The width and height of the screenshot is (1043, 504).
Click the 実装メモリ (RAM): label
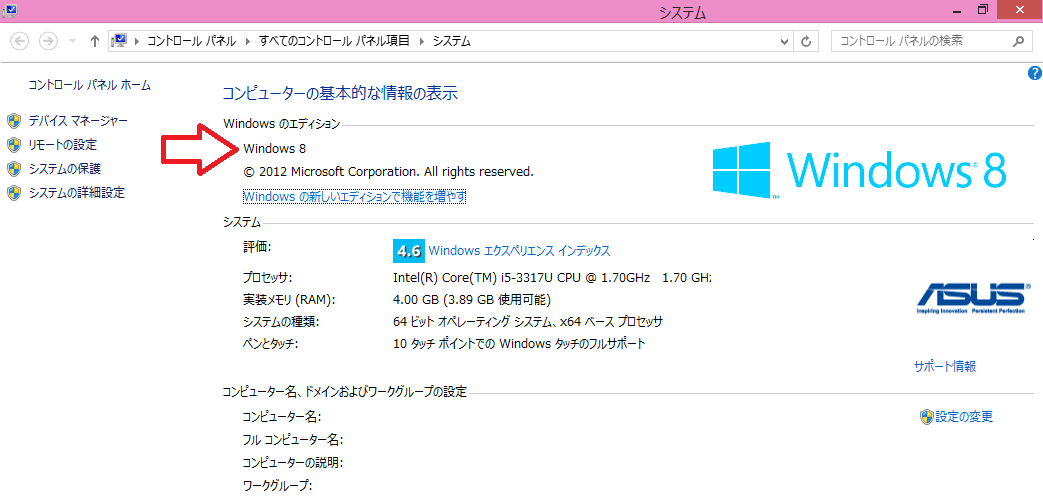[289, 300]
